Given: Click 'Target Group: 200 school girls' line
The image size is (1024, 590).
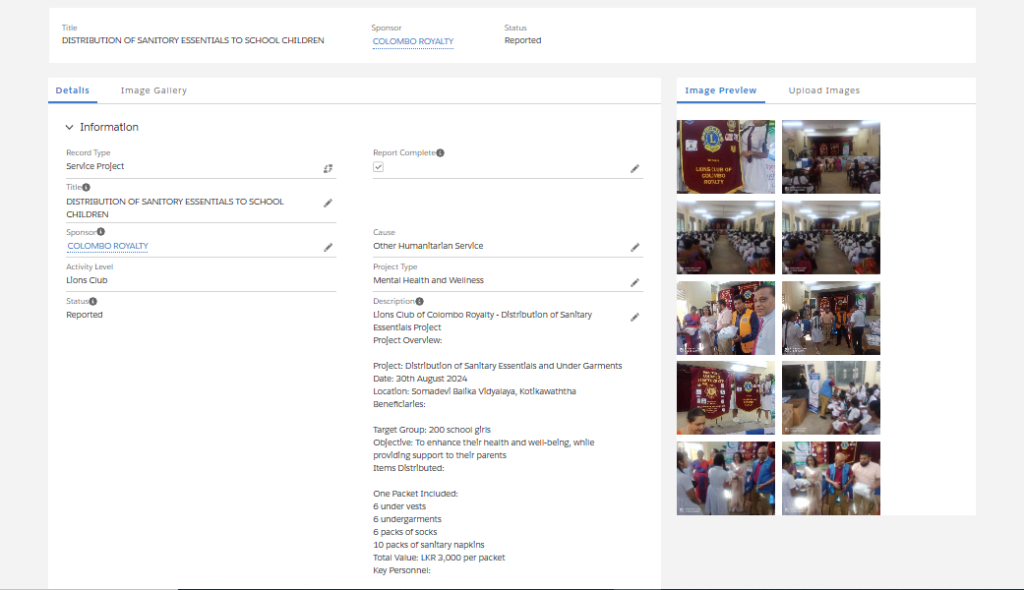Looking at the screenshot, I should click(x=432, y=430).
